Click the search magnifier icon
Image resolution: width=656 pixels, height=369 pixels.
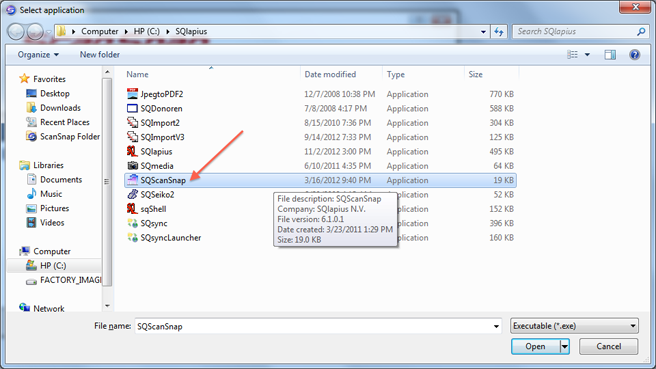click(641, 31)
